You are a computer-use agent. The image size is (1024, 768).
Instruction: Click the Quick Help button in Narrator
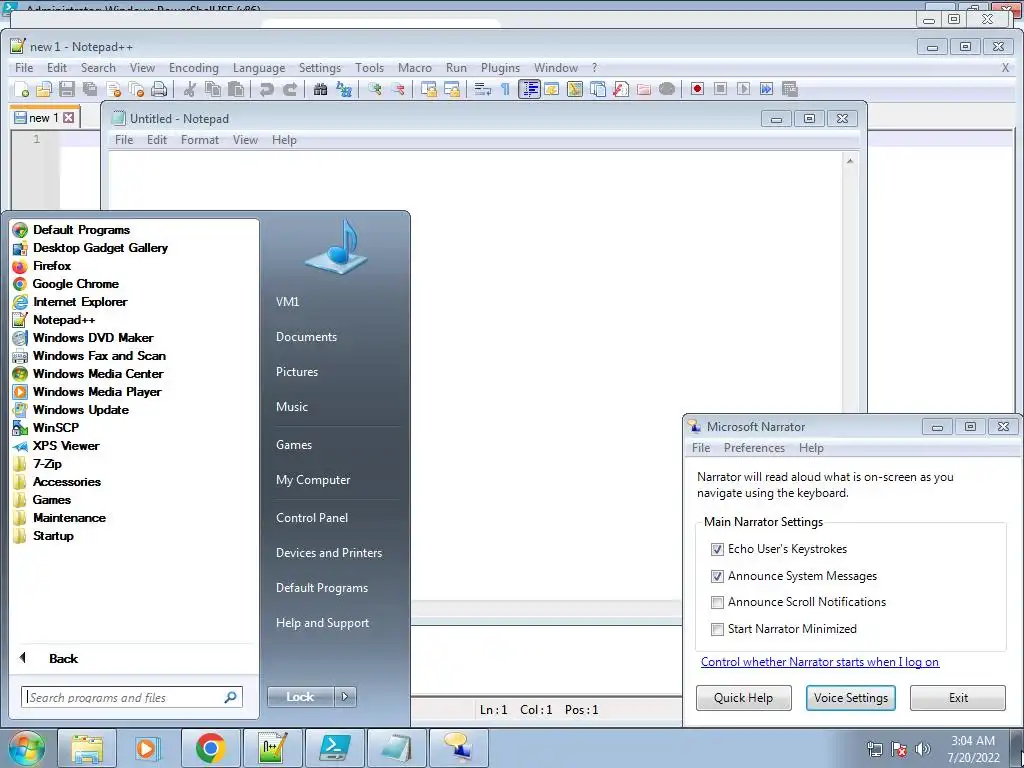click(743, 697)
